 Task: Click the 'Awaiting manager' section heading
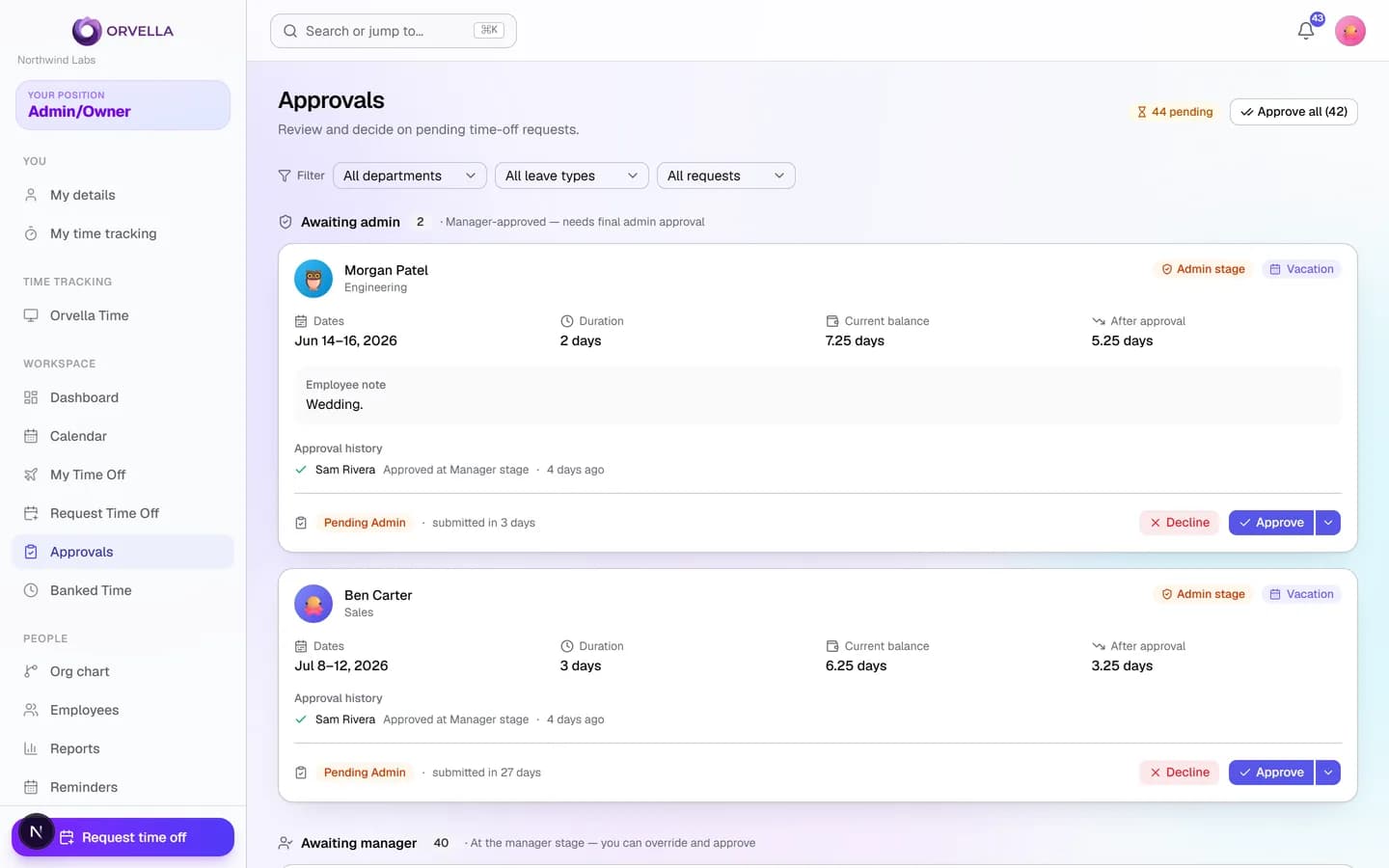tap(359, 843)
